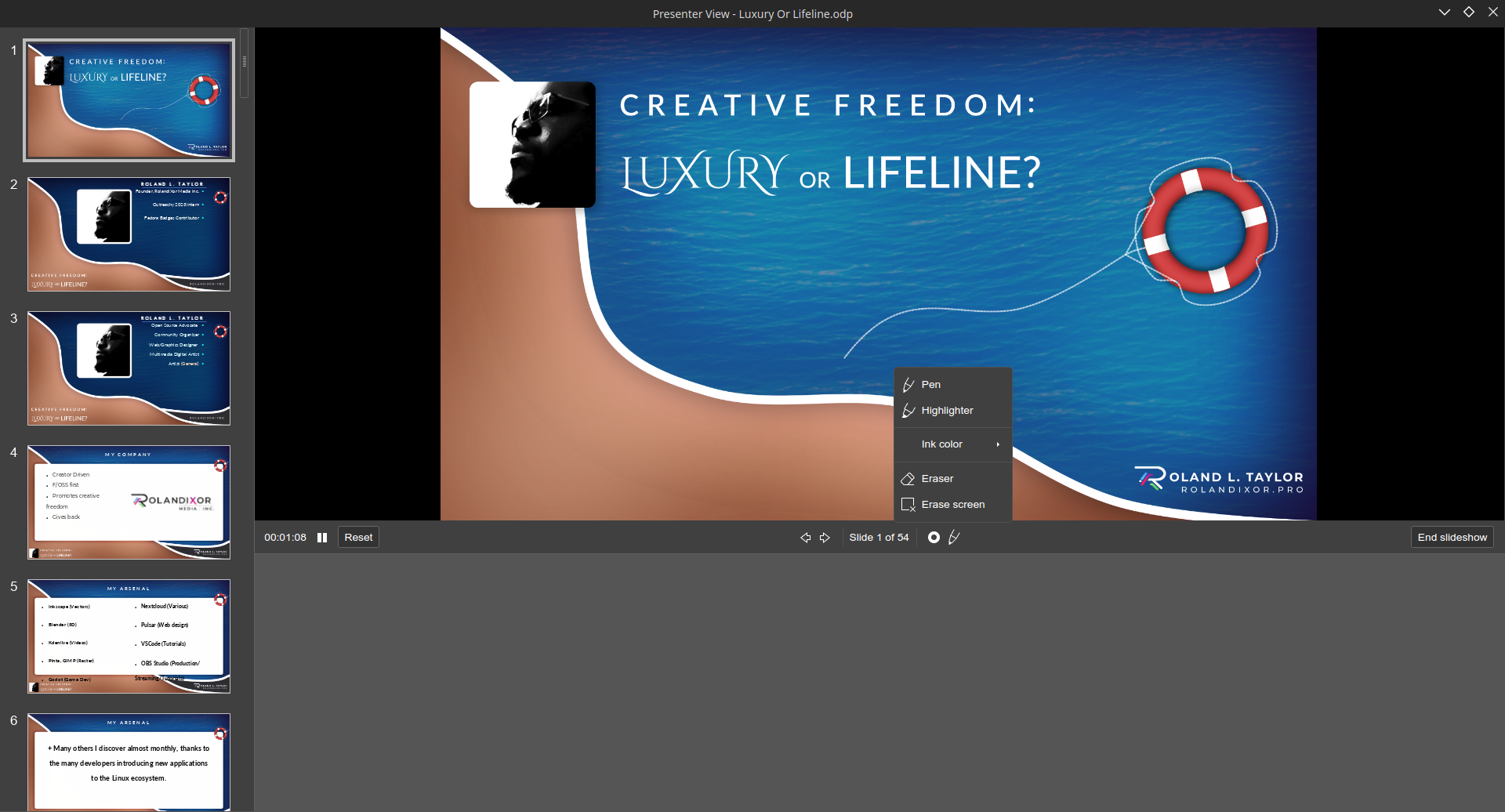Expand the Ink color flyout arrow
Screen dimensions: 1505x812
[x=999, y=444]
